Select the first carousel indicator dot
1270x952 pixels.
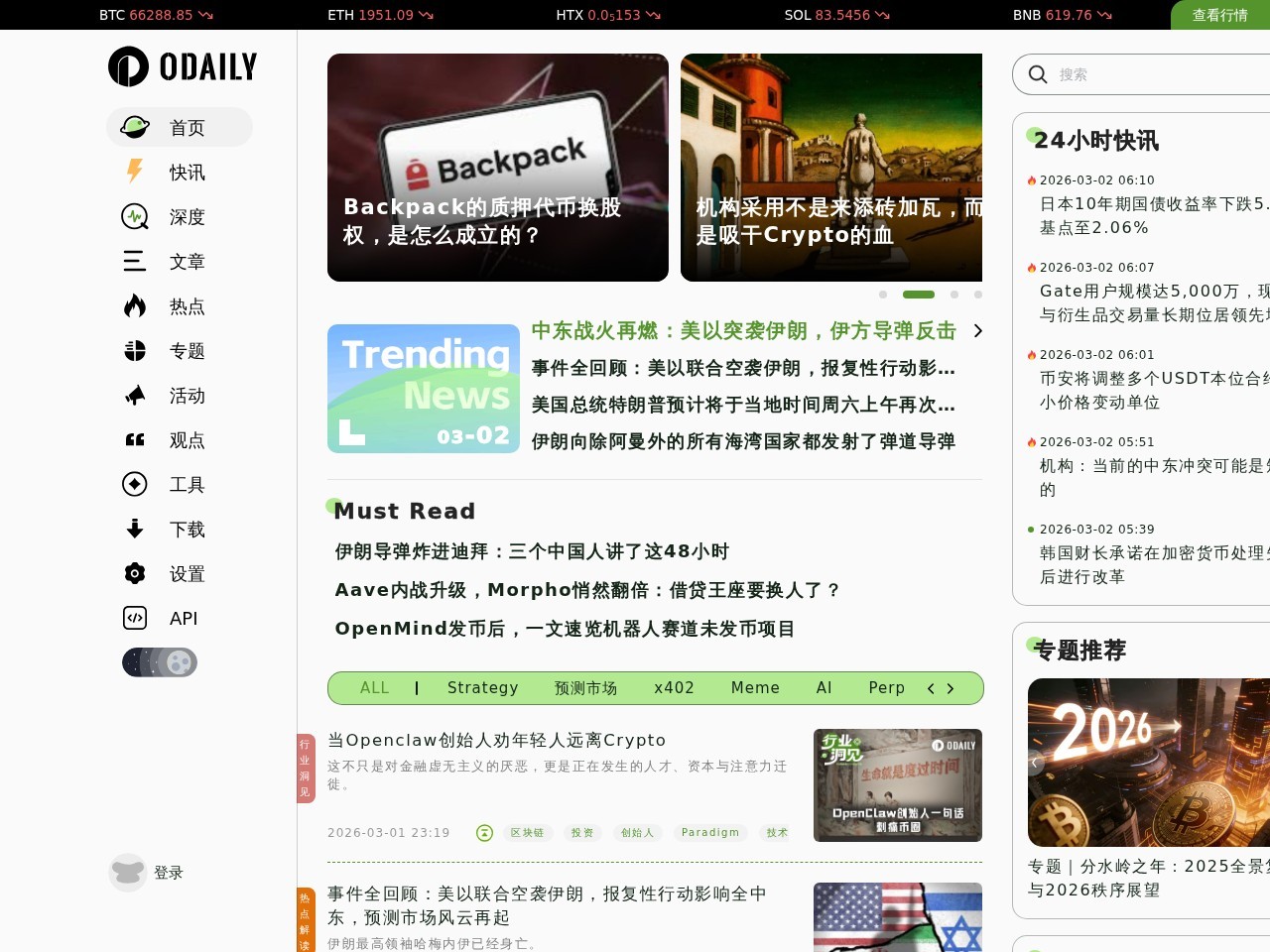tap(883, 295)
